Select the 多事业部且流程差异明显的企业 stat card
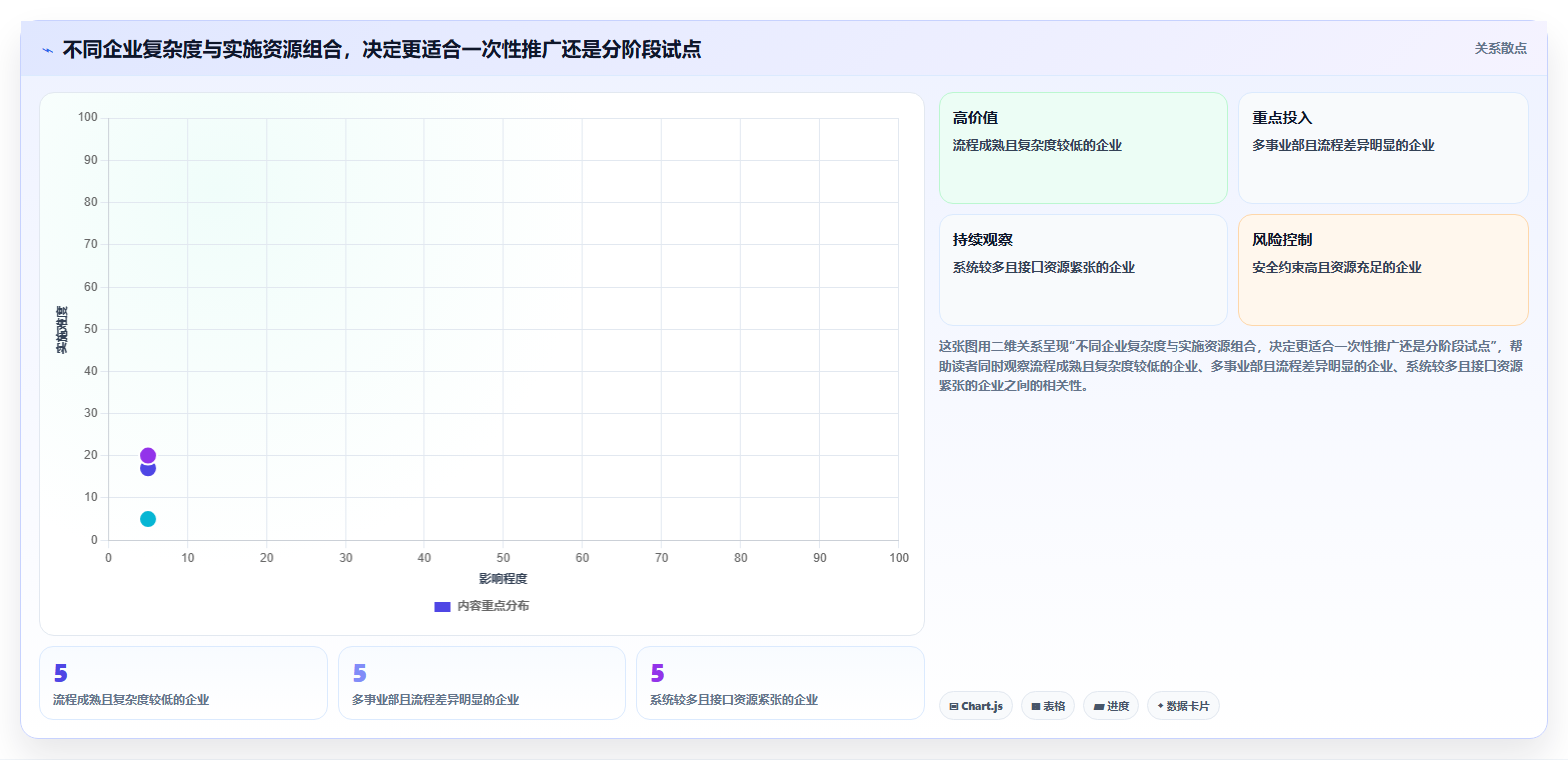Screen dimensions: 1568x760 (x=481, y=683)
